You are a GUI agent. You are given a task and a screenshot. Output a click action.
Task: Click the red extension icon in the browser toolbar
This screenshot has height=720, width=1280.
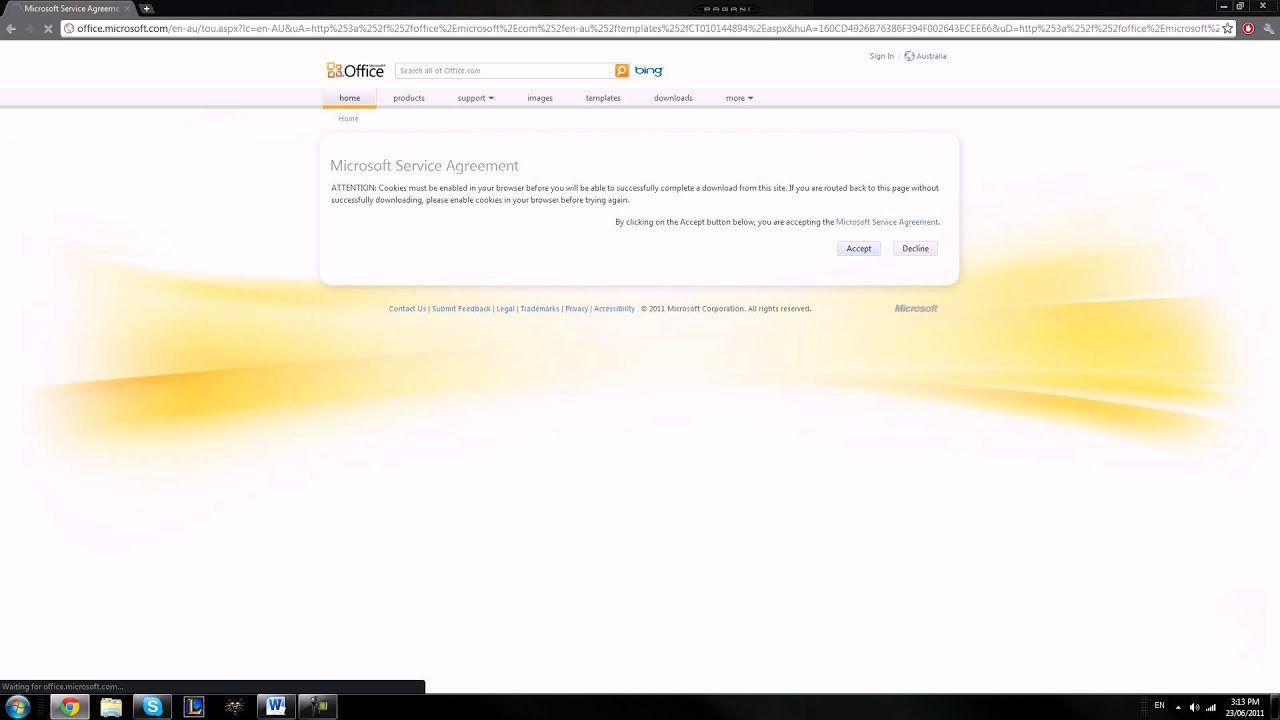[1248, 28]
